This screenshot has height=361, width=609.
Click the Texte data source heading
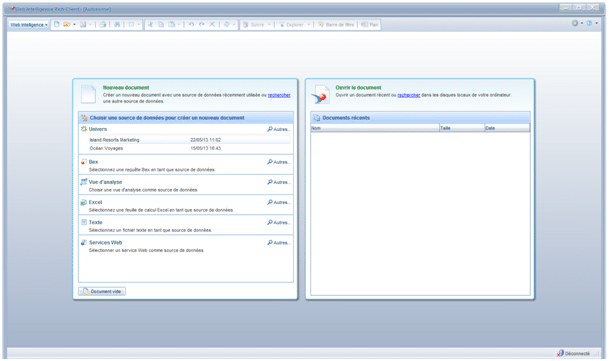(96, 222)
